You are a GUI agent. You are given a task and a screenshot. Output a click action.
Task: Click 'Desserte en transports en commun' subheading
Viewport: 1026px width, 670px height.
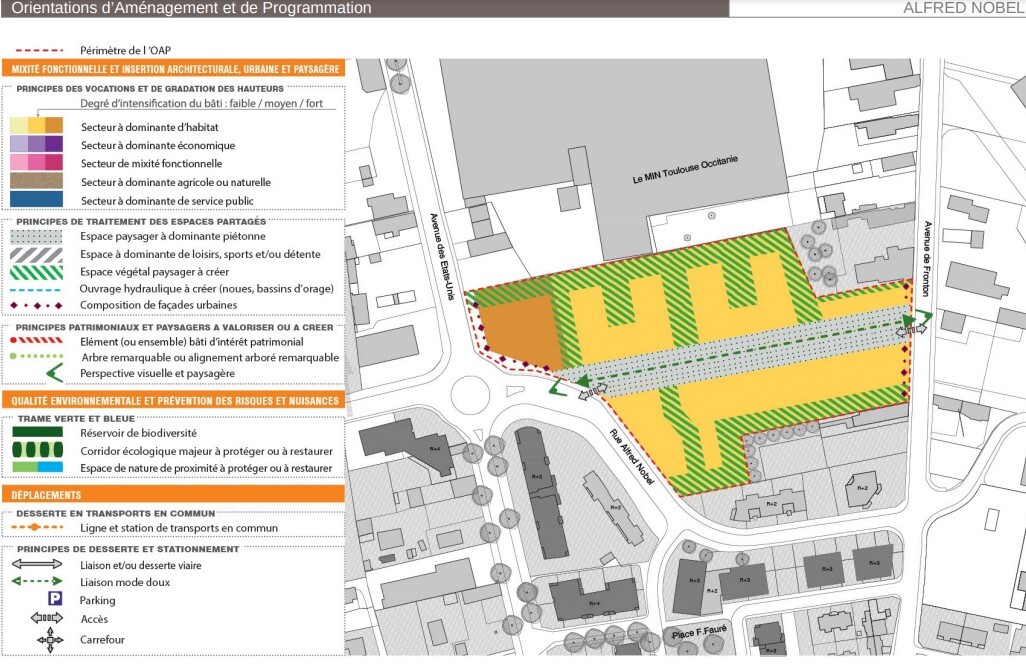[115, 513]
